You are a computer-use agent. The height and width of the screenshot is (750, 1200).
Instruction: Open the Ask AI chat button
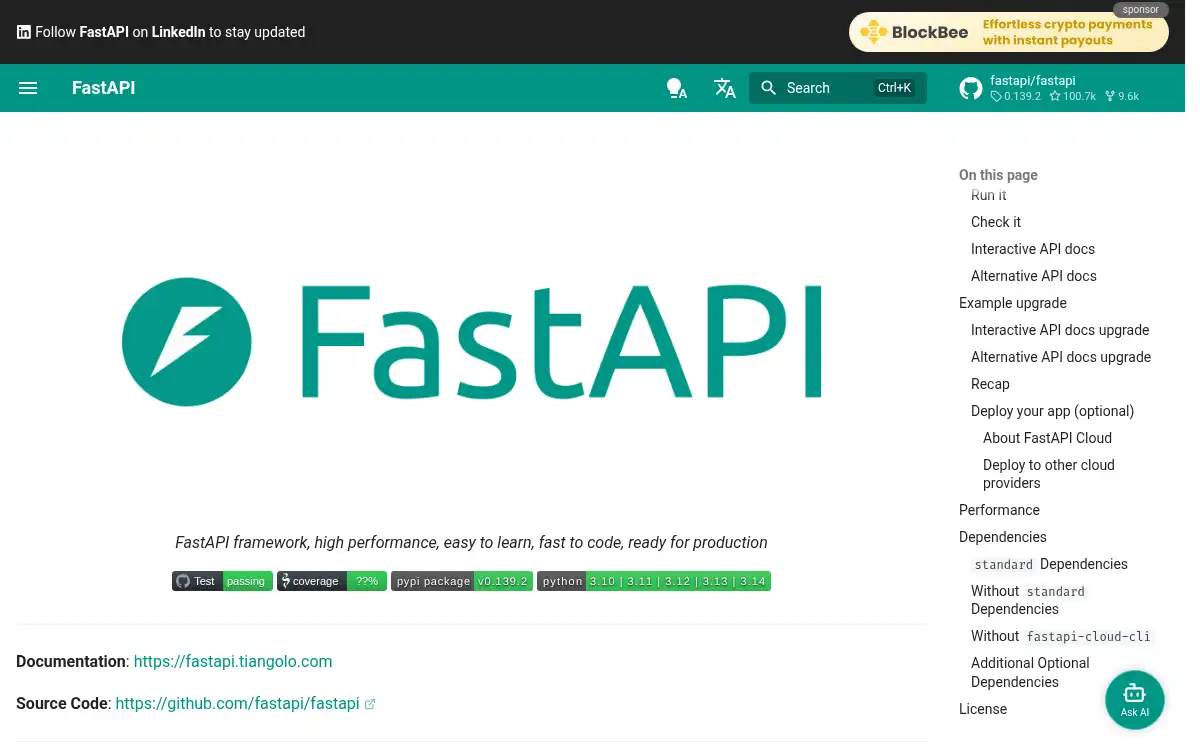point(1135,700)
